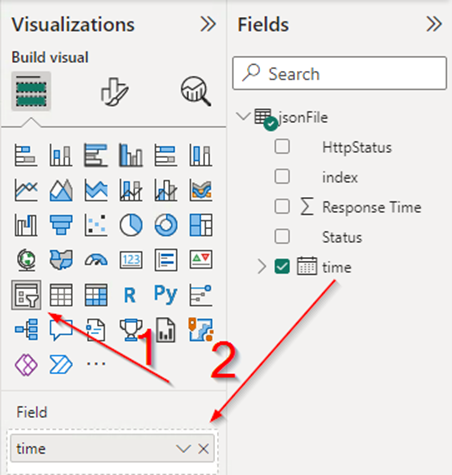
Task: Click the Fields Search box
Action: [339, 73]
